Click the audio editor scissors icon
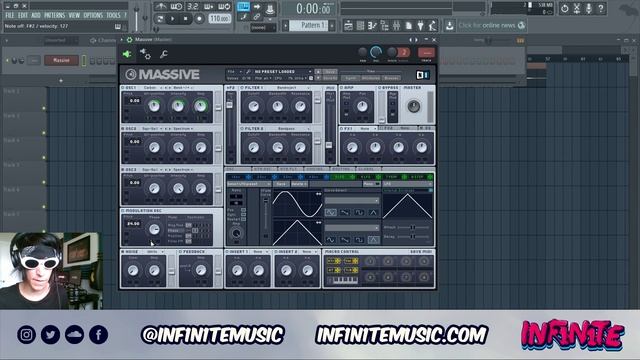Image resolution: width=640 pixels, height=360 pixels. coord(577,8)
